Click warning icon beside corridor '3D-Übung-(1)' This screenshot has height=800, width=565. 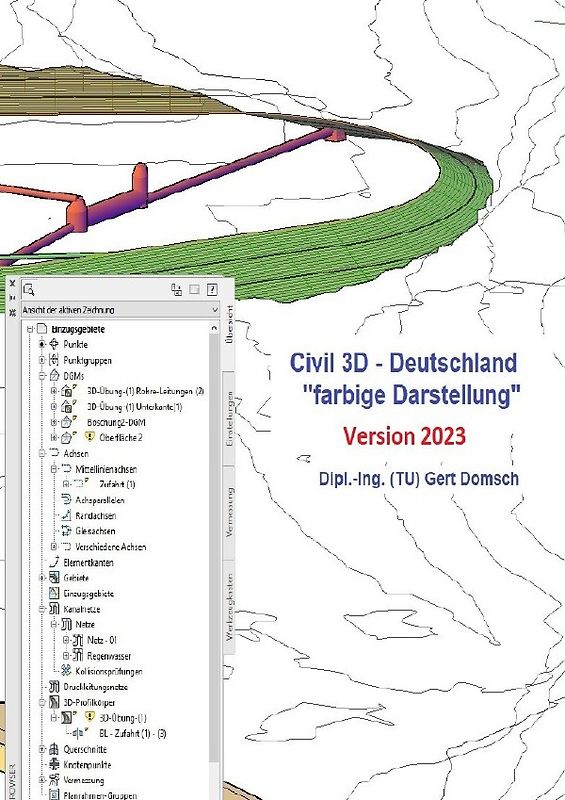point(90,717)
